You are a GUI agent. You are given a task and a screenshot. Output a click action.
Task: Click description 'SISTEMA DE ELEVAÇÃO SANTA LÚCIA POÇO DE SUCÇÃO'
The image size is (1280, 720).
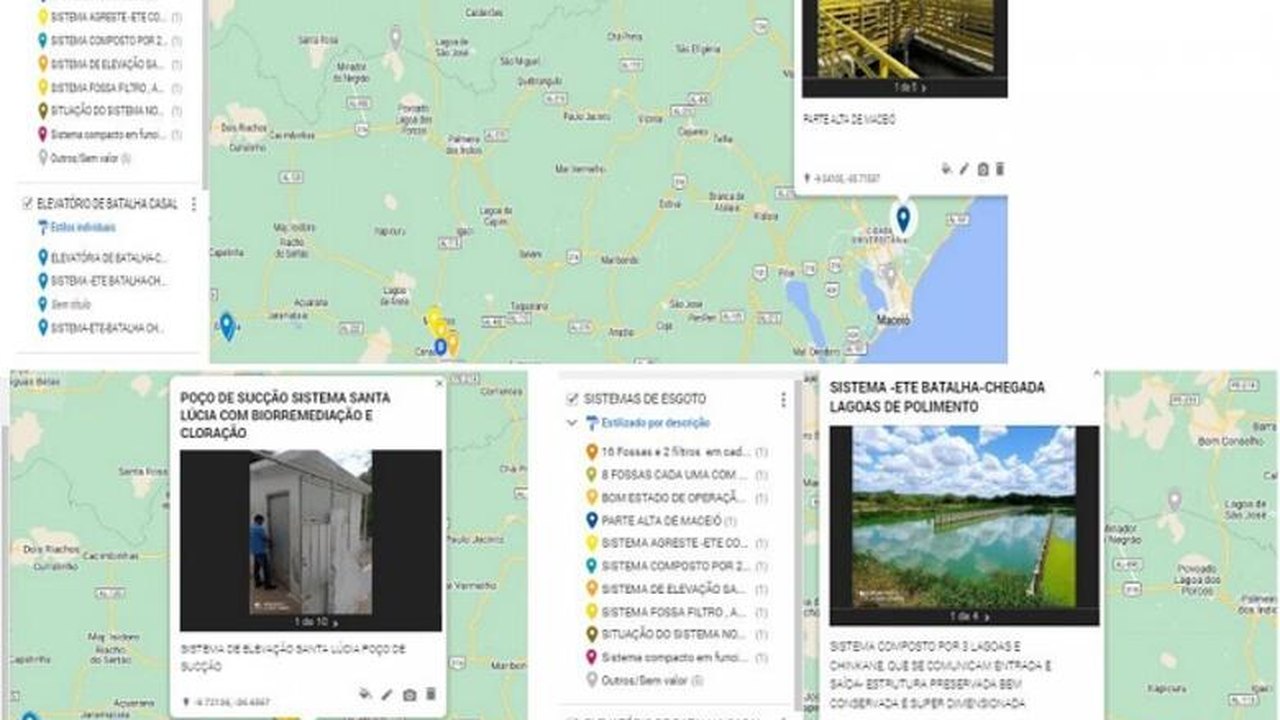(294, 657)
